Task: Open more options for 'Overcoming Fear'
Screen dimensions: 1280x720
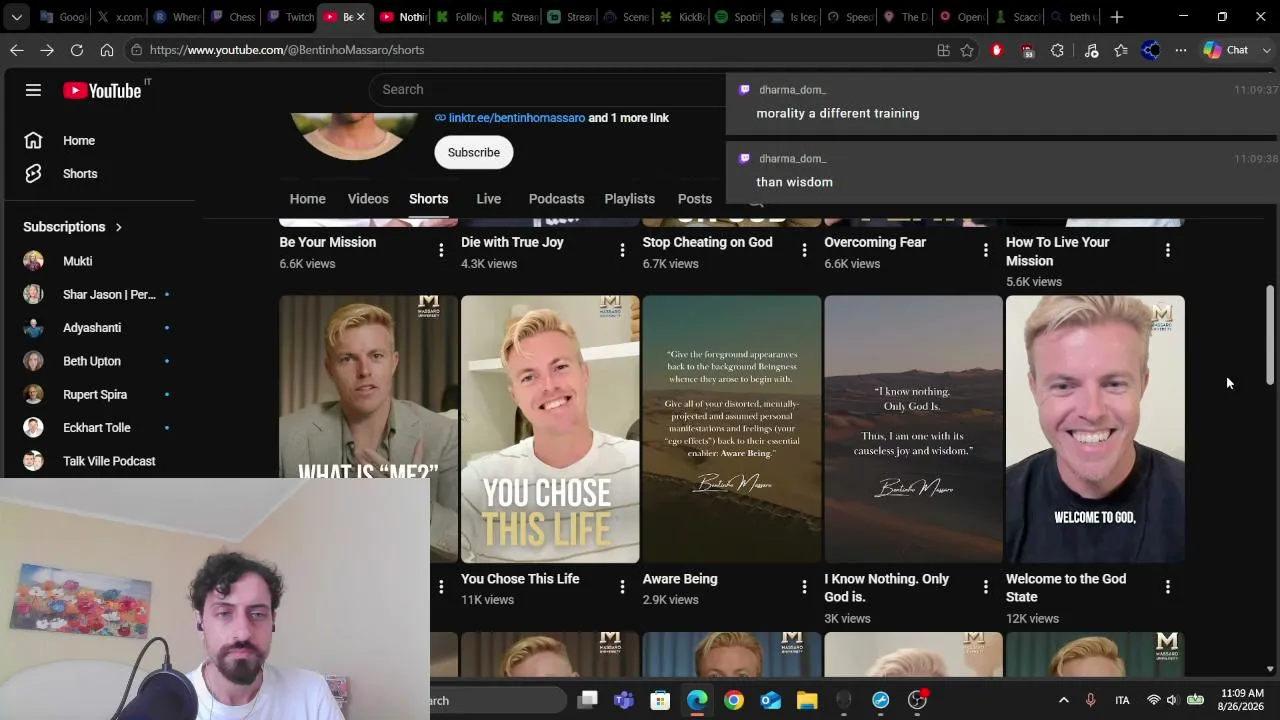Action: 986,250
